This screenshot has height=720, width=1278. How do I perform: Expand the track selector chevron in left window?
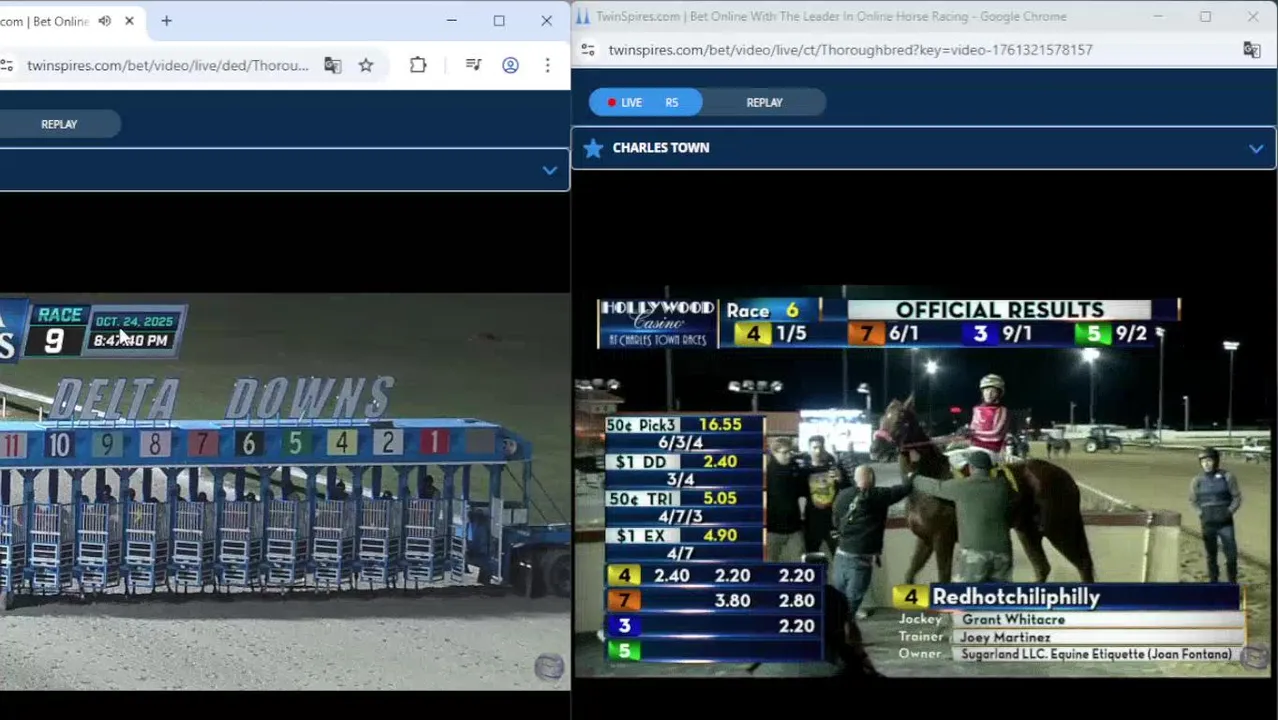coord(549,171)
